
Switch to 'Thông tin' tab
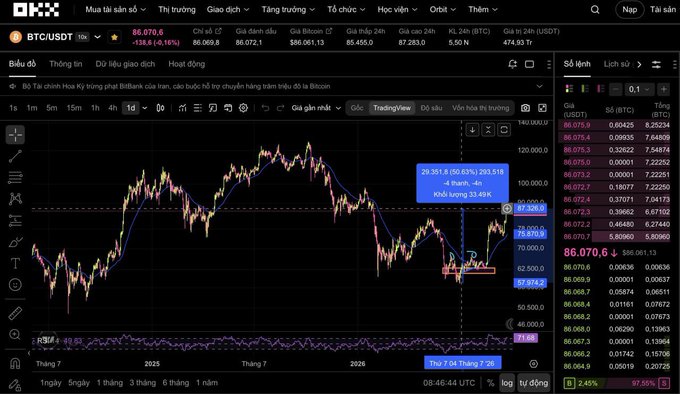(65, 64)
